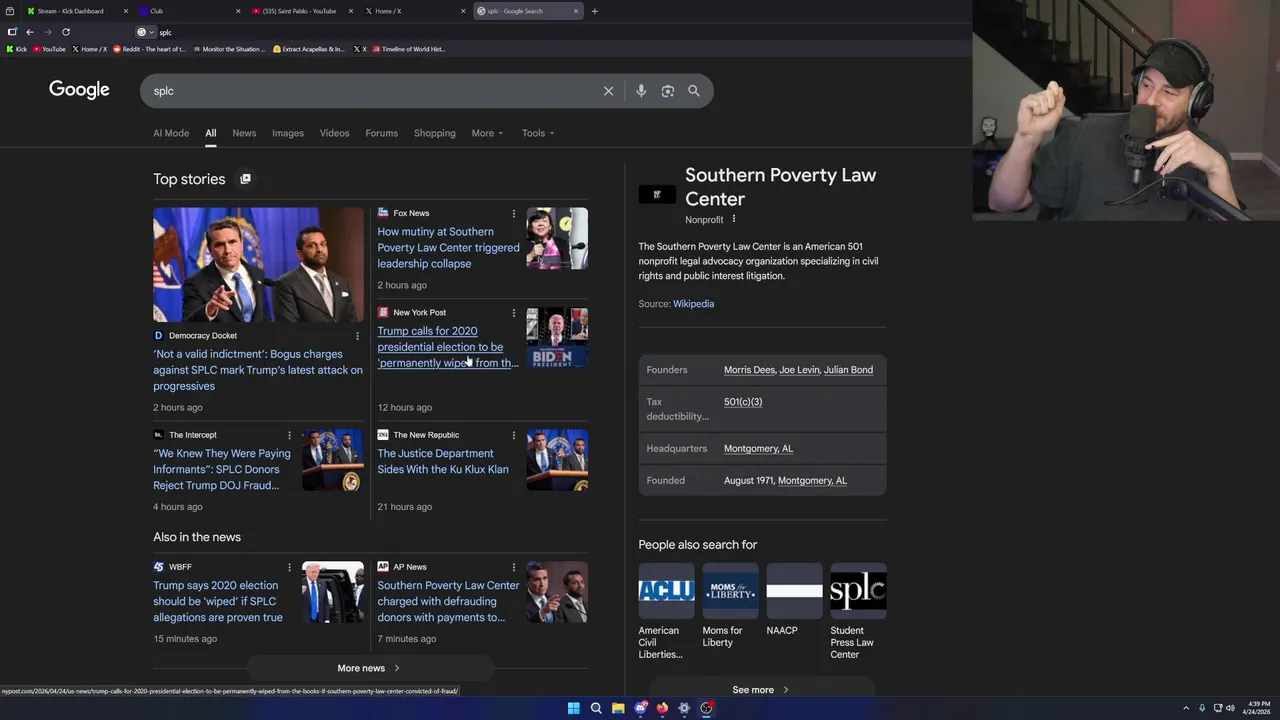The image size is (1280, 720).
Task: Start voice search with the microphone icon
Action: point(641,91)
